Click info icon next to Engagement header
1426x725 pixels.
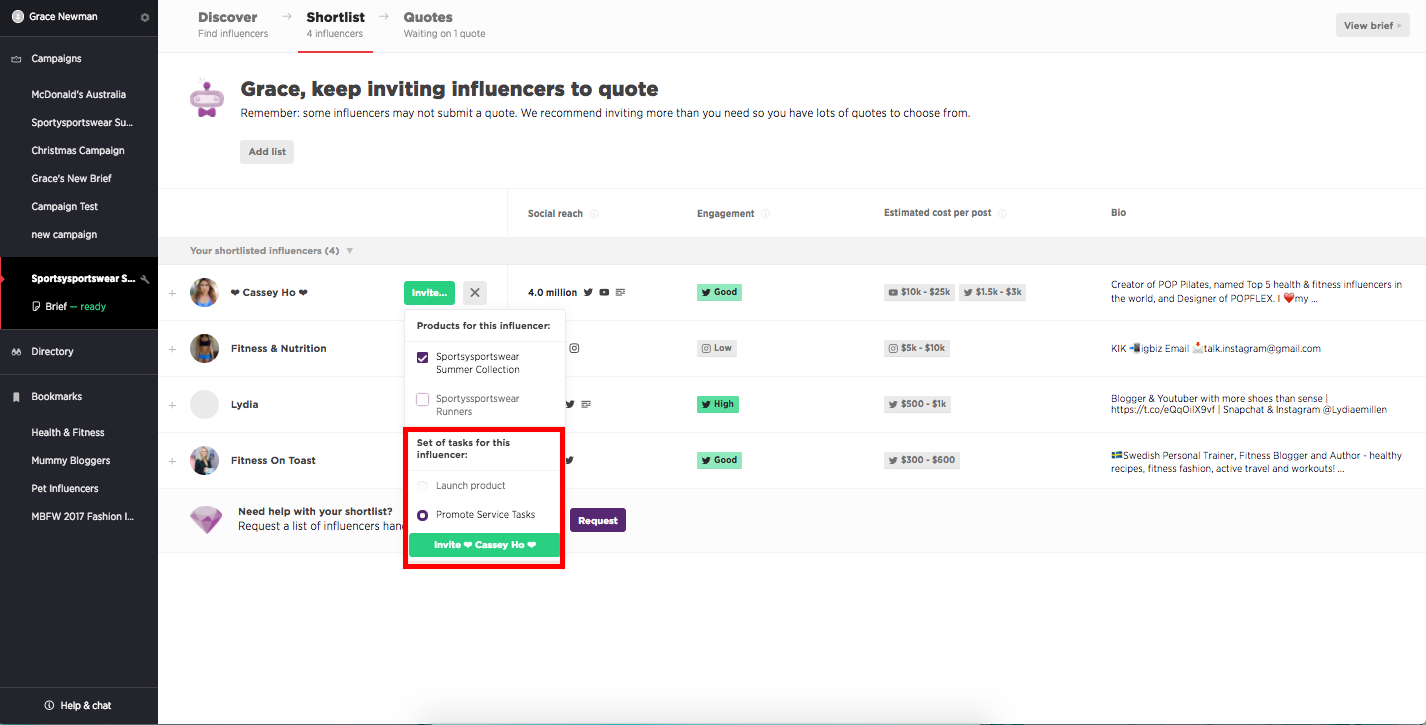[765, 214]
